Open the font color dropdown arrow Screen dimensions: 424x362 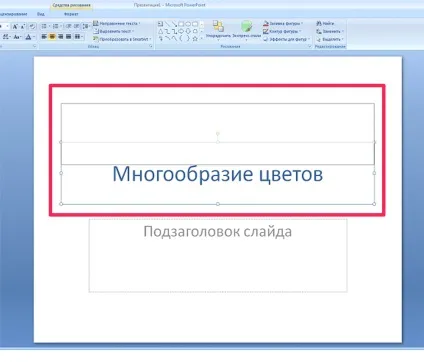(34, 37)
